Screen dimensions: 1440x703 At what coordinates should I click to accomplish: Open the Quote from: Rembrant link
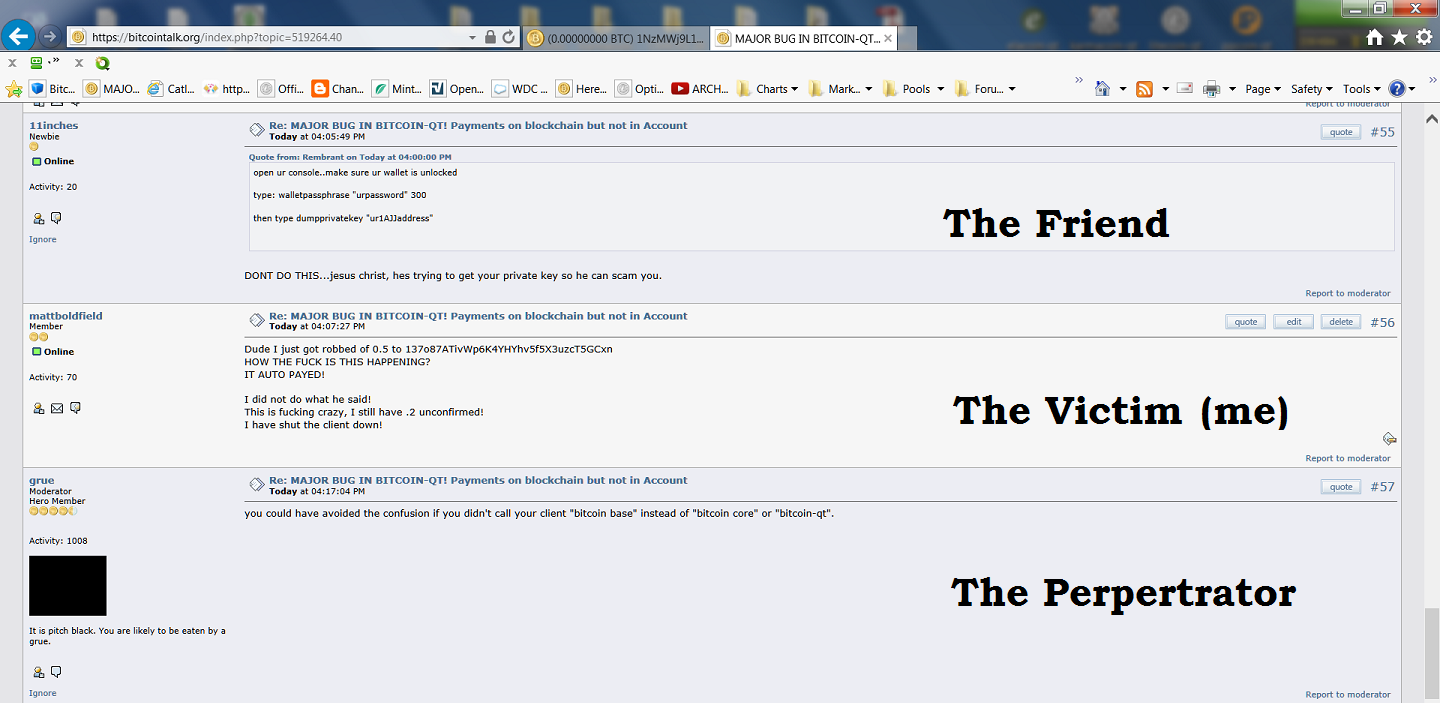click(350, 157)
